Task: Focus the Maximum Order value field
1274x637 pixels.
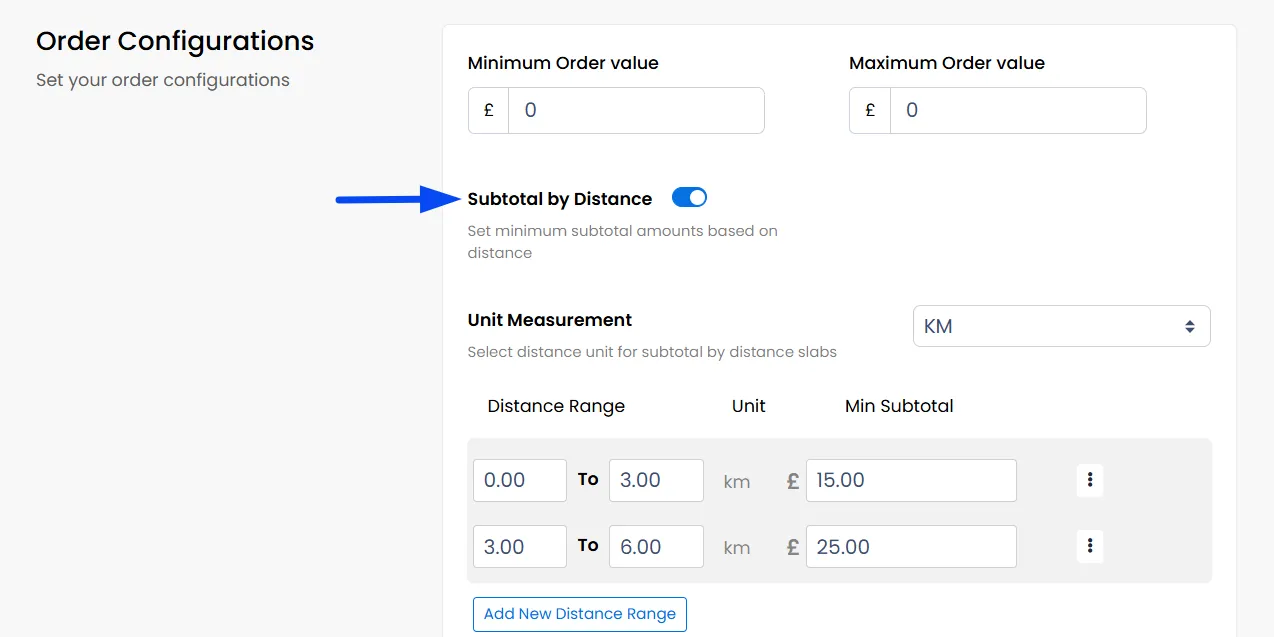Action: [1018, 110]
